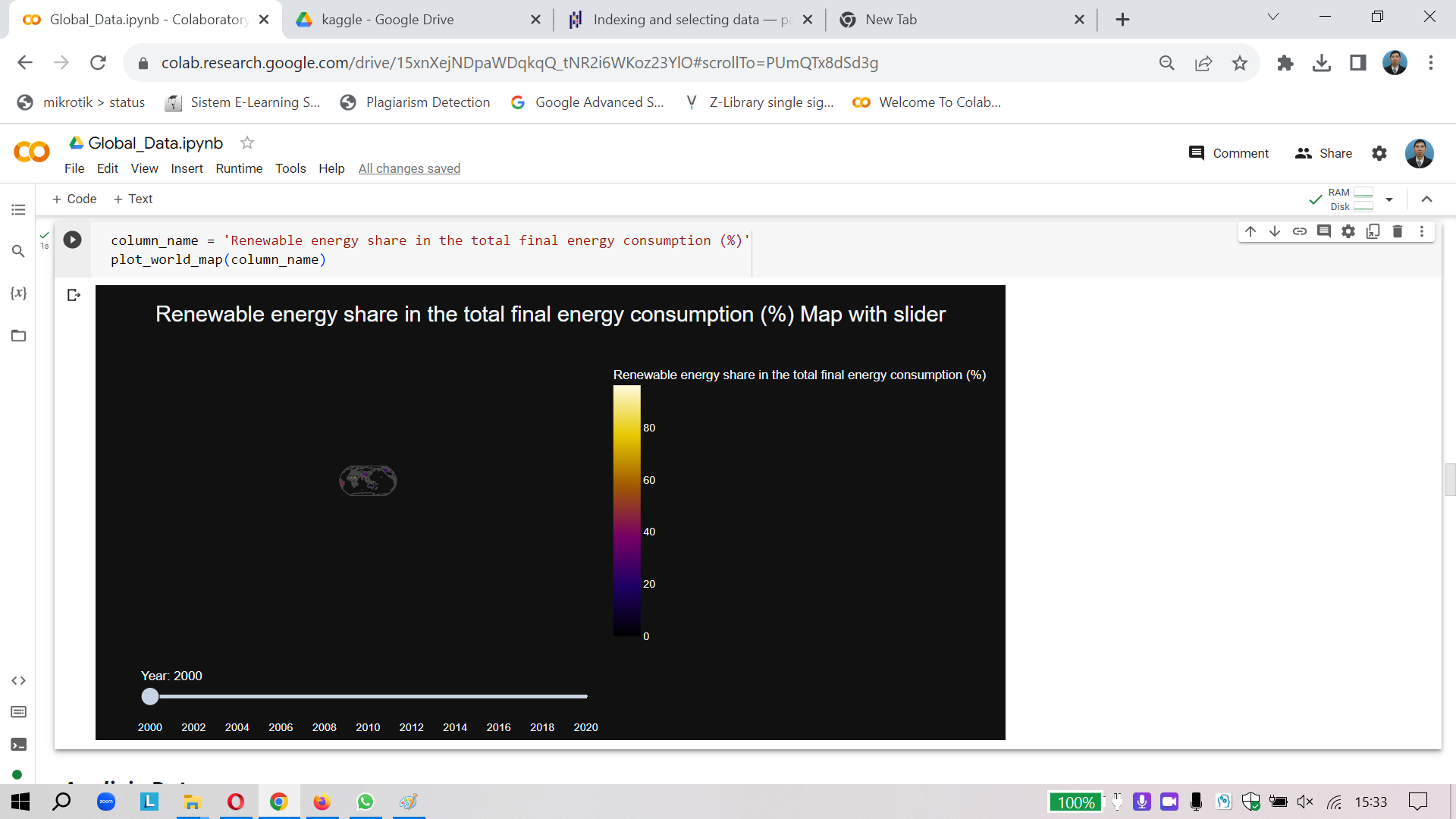This screenshot has width=1456, height=819.
Task: Open All changes saved revision link
Action: pyautogui.click(x=409, y=168)
